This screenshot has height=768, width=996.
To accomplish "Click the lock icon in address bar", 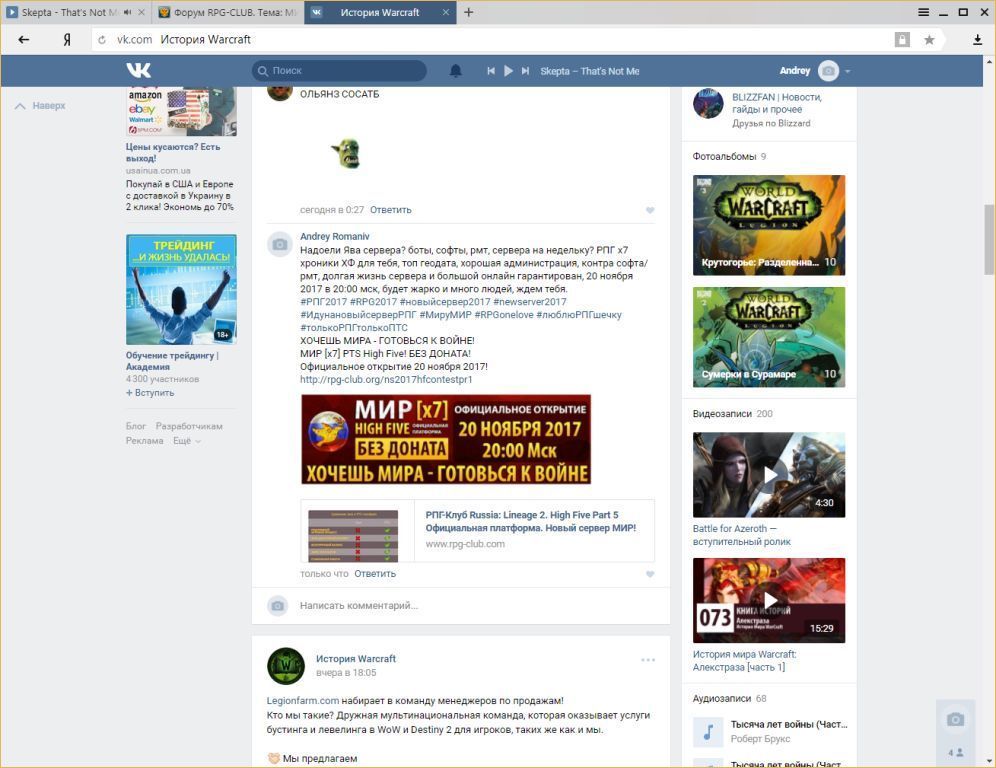I will point(902,40).
